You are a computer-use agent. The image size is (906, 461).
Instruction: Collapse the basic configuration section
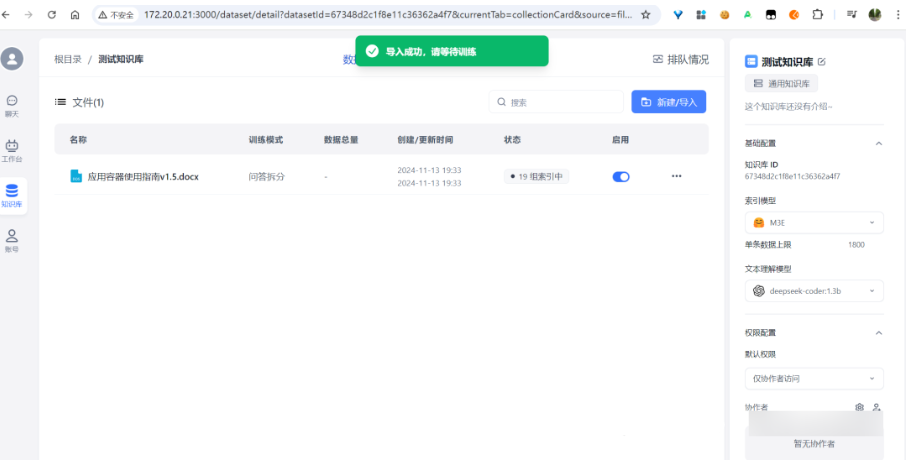click(879, 143)
